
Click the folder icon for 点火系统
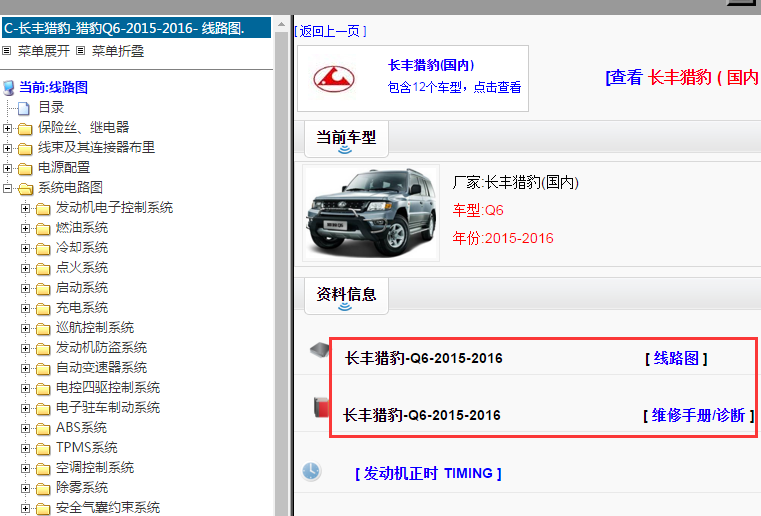tap(43, 268)
